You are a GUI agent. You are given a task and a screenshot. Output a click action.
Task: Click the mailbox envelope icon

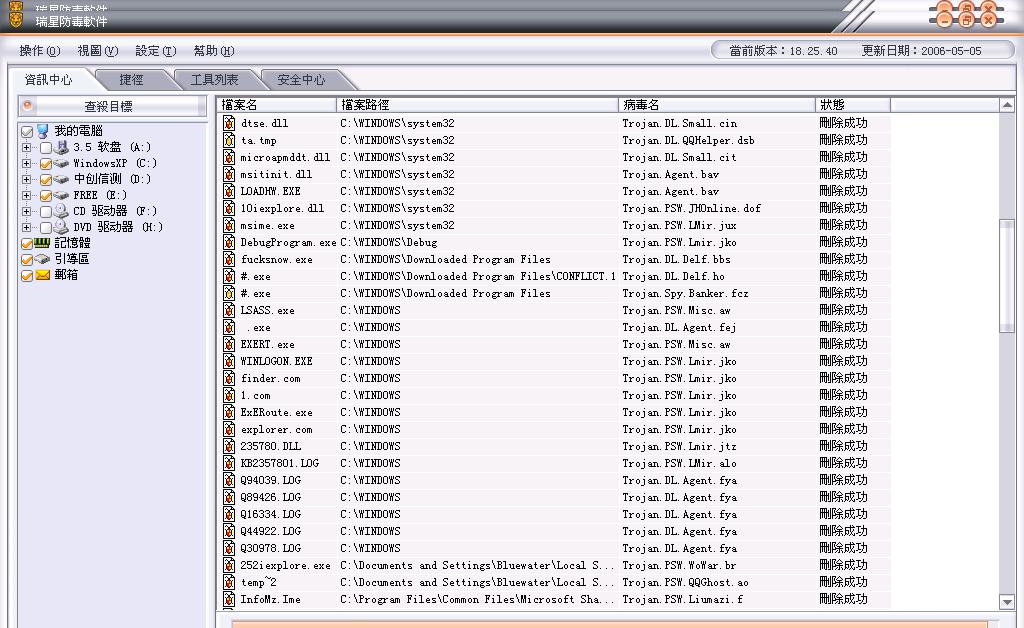tap(42, 275)
